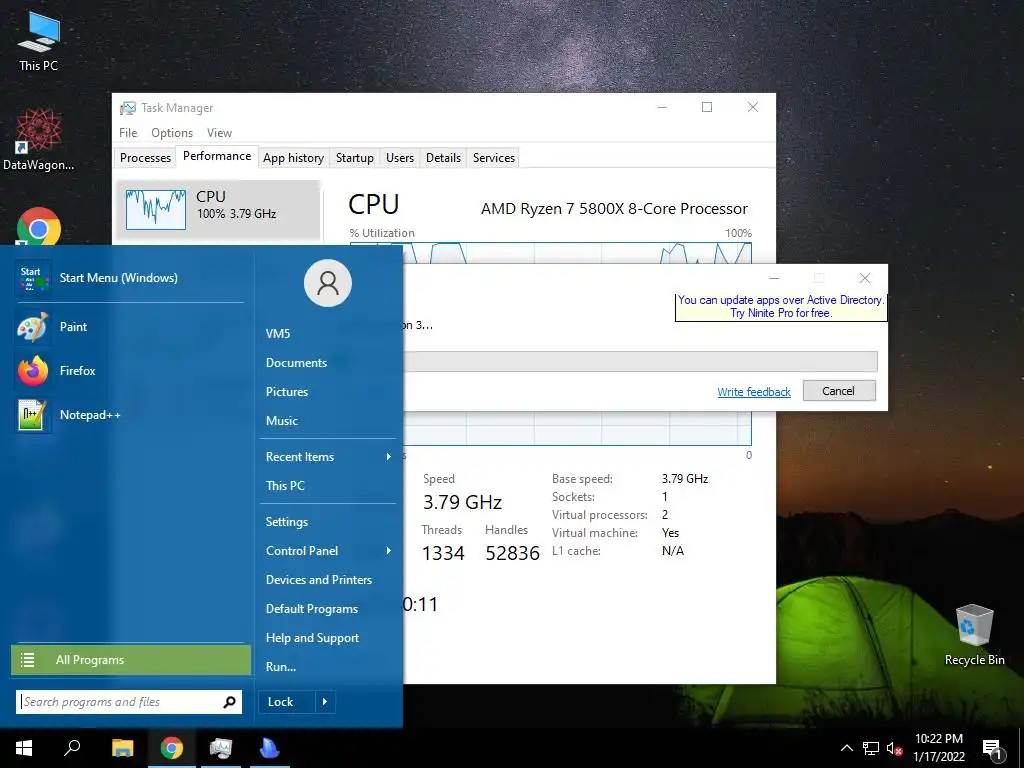Click the Handles value 52836
This screenshot has height=768, width=1024.
[513, 553]
